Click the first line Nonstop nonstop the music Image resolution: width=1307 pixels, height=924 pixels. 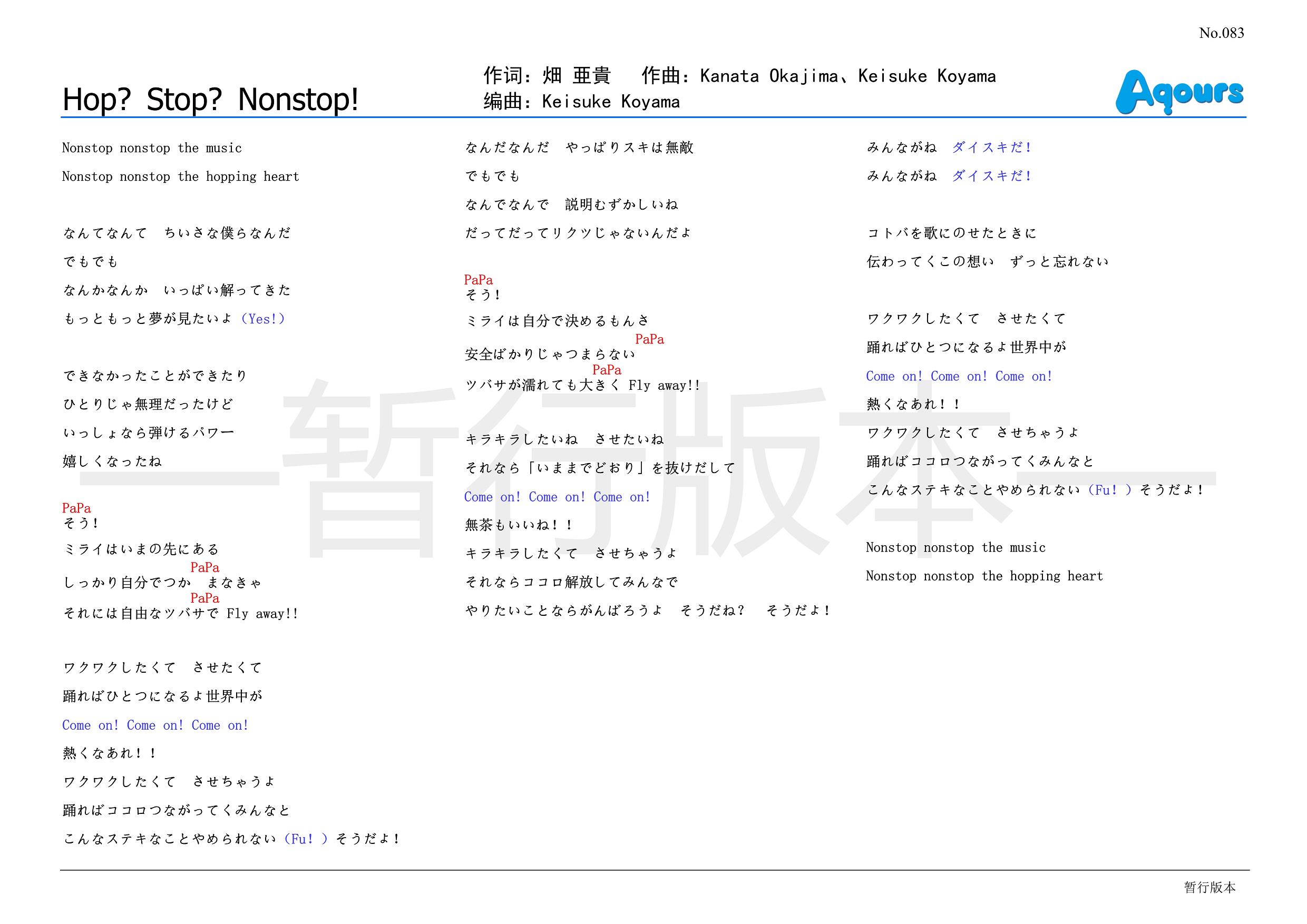(151, 148)
